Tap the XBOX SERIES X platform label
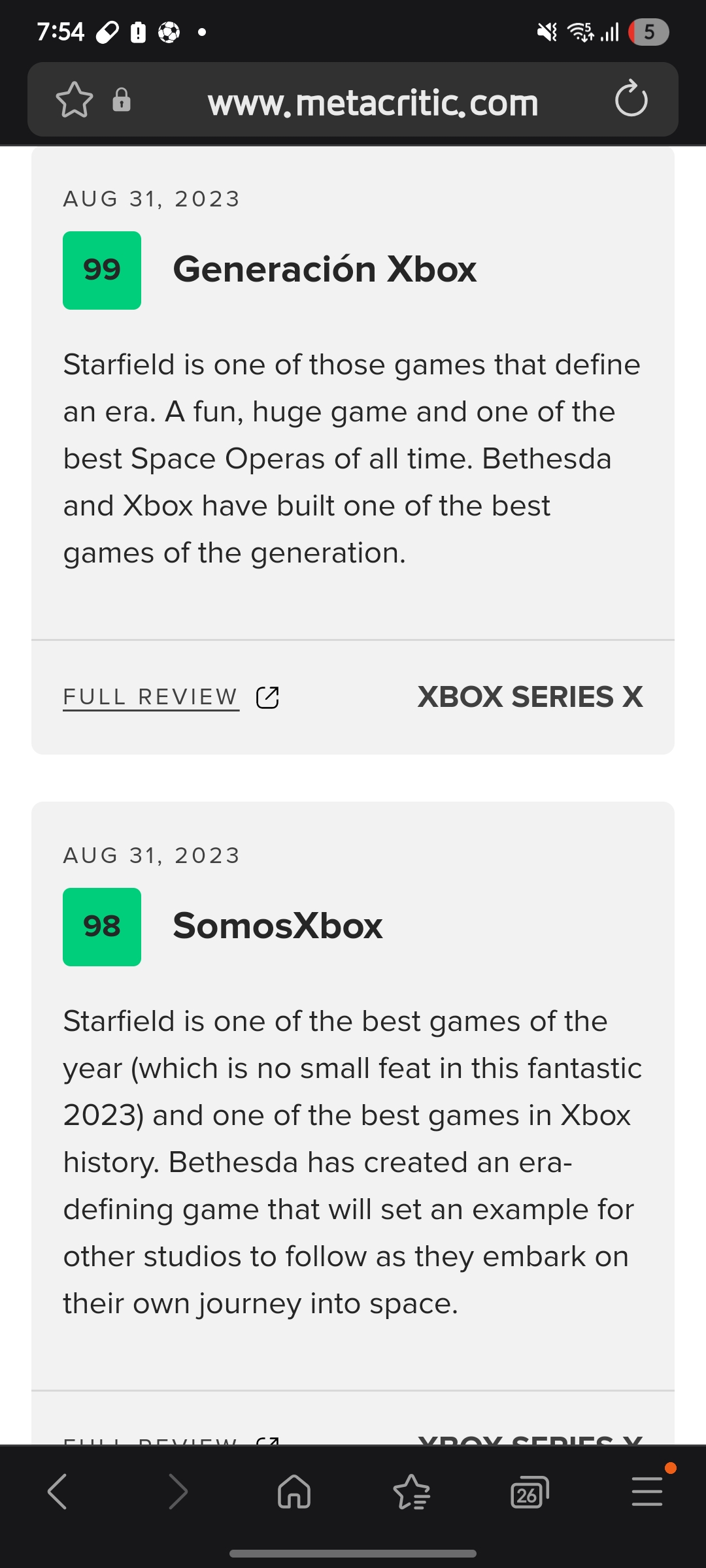 pyautogui.click(x=530, y=696)
